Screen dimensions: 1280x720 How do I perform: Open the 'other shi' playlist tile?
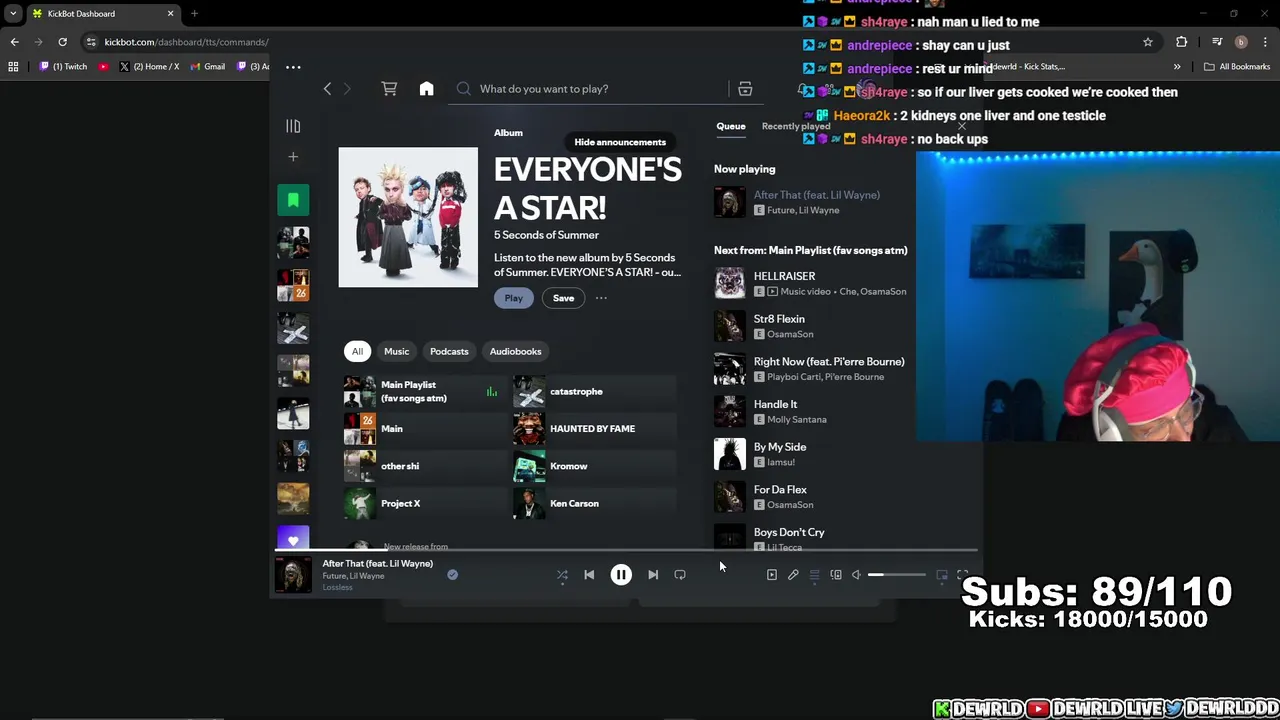click(423, 466)
